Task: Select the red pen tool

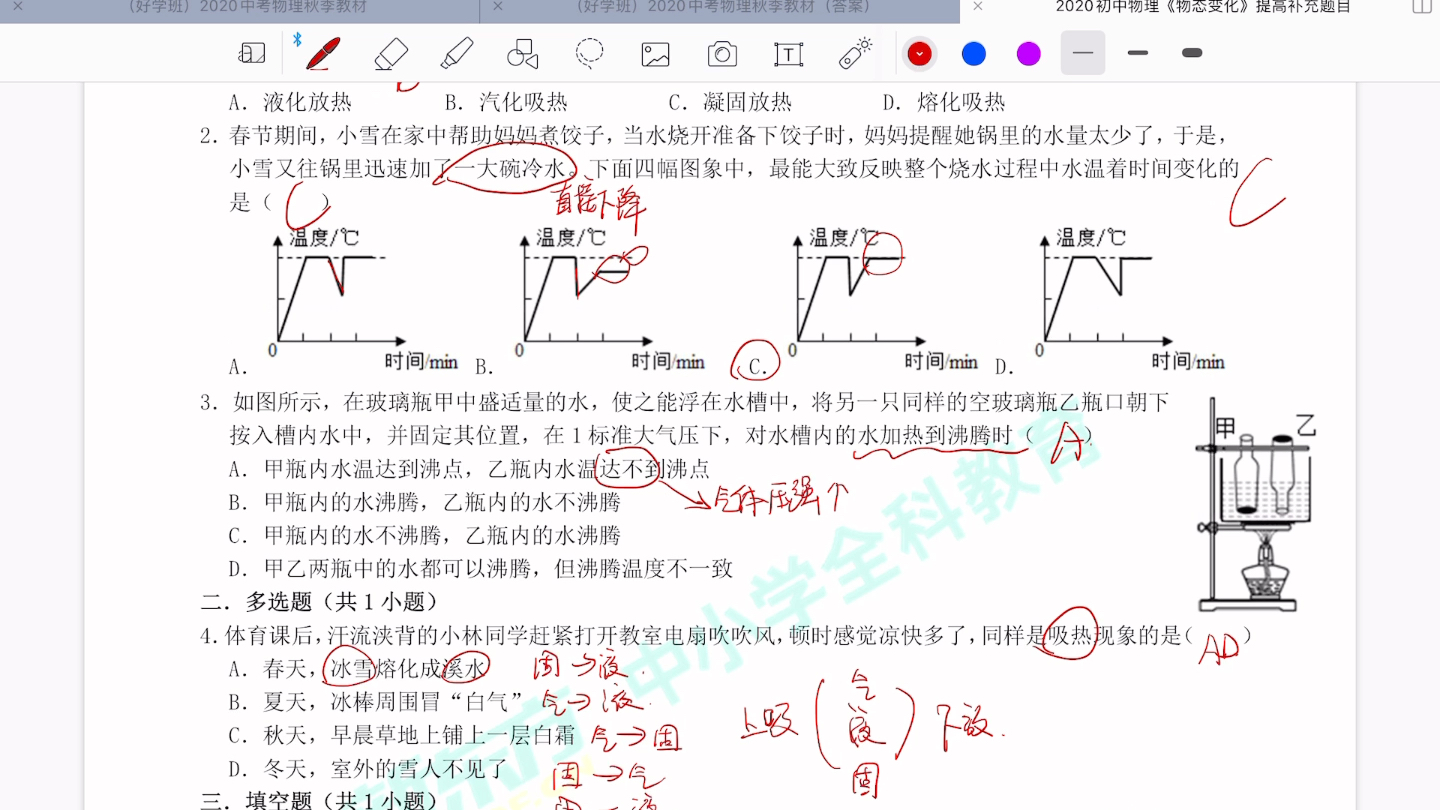Action: (322, 53)
